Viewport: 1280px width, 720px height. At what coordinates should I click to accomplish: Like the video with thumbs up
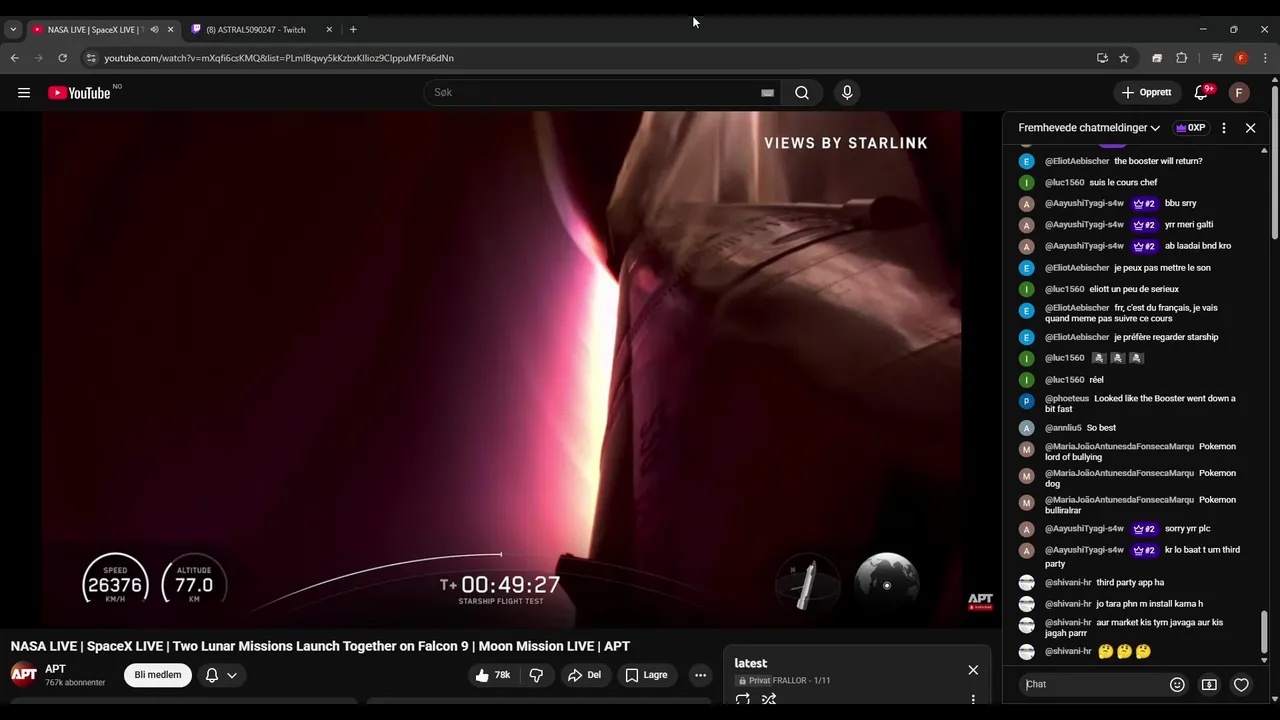pos(493,675)
